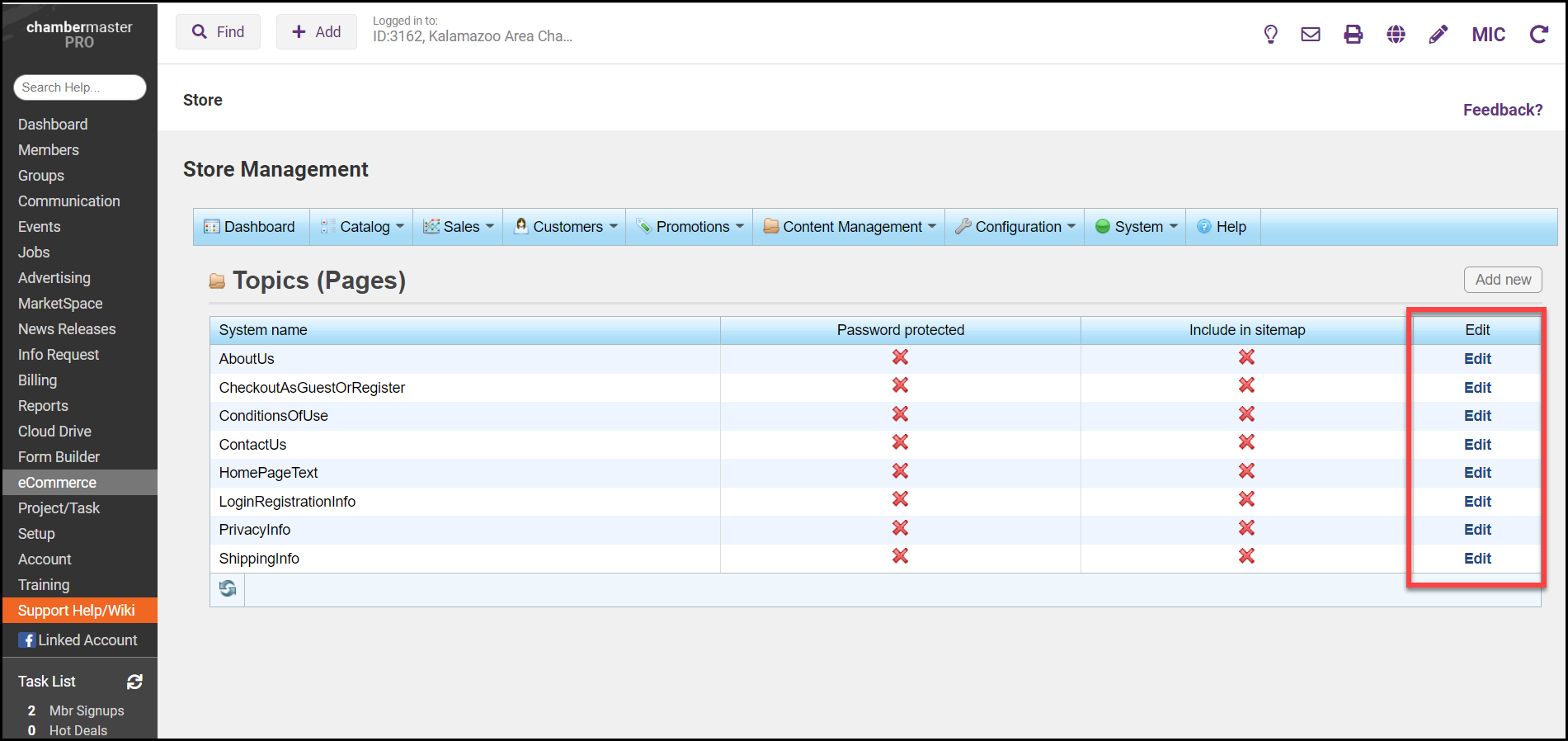The height and width of the screenshot is (741, 1568).
Task: Expand the Configuration dropdown menu
Action: [x=1016, y=227]
